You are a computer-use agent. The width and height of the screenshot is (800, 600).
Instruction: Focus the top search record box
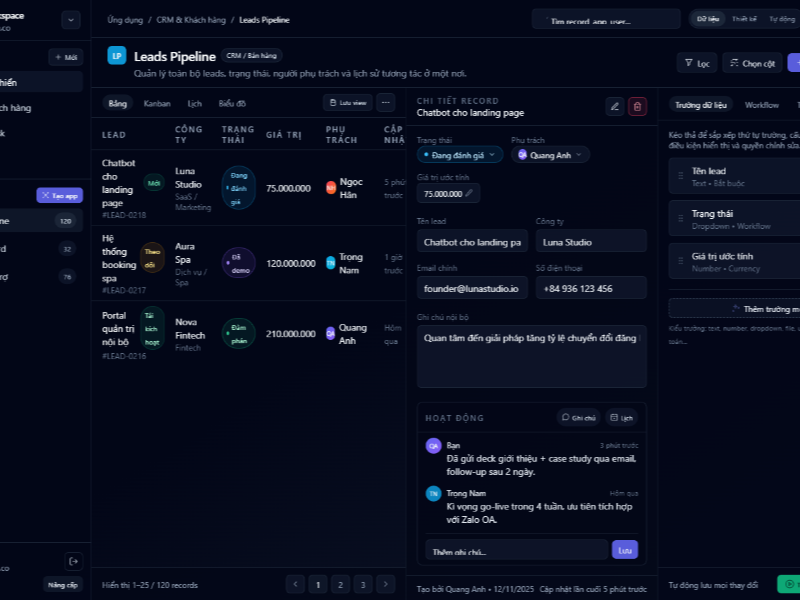tap(606, 19)
